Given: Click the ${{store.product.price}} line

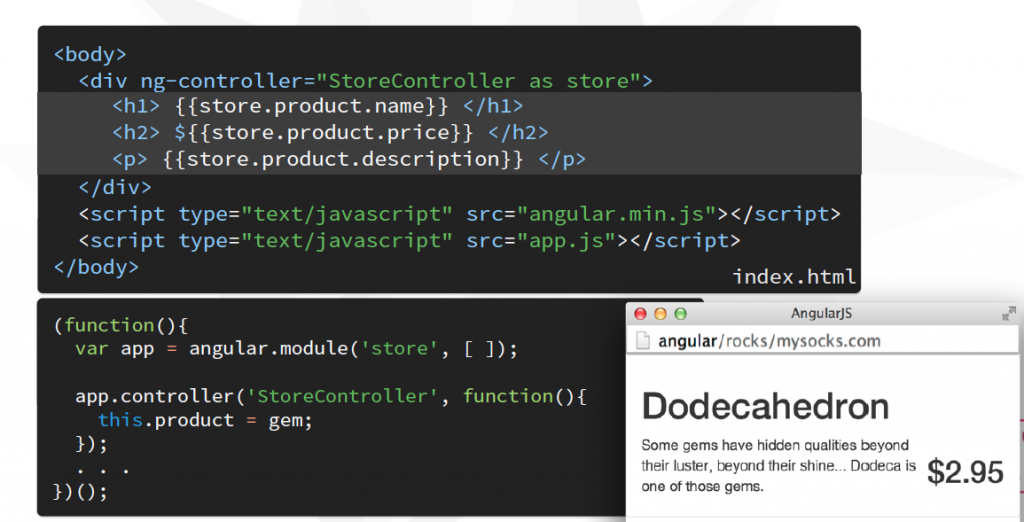Looking at the screenshot, I should 330,133.
